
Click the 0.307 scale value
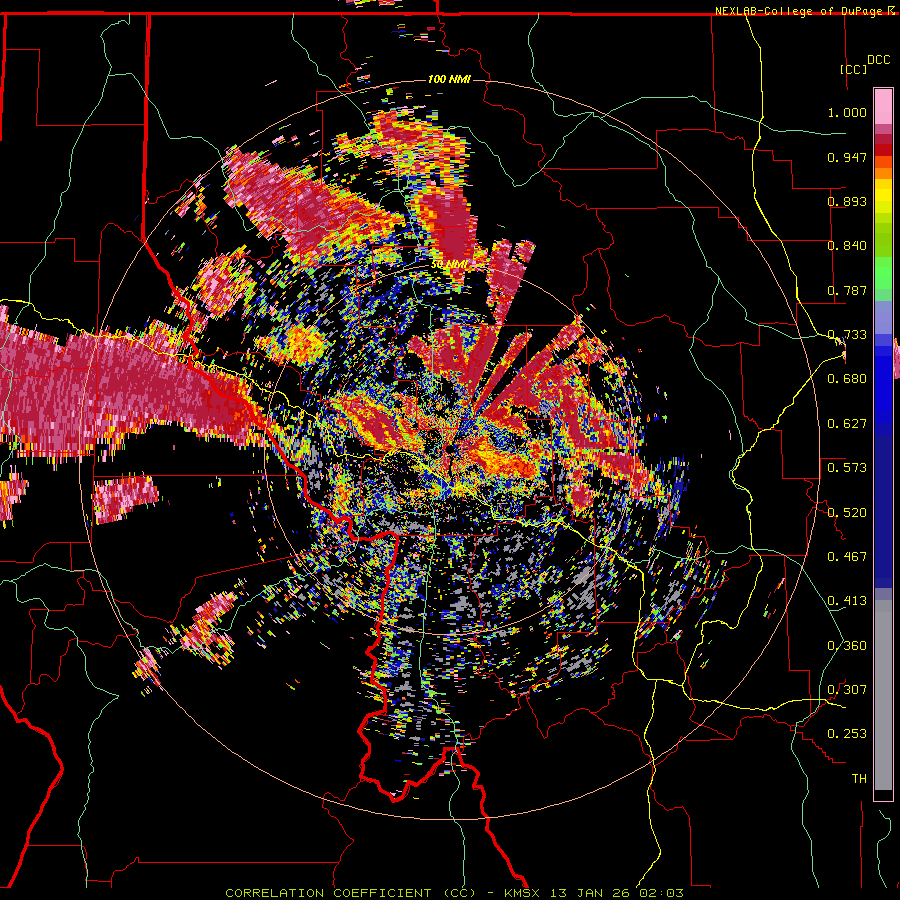click(x=847, y=690)
